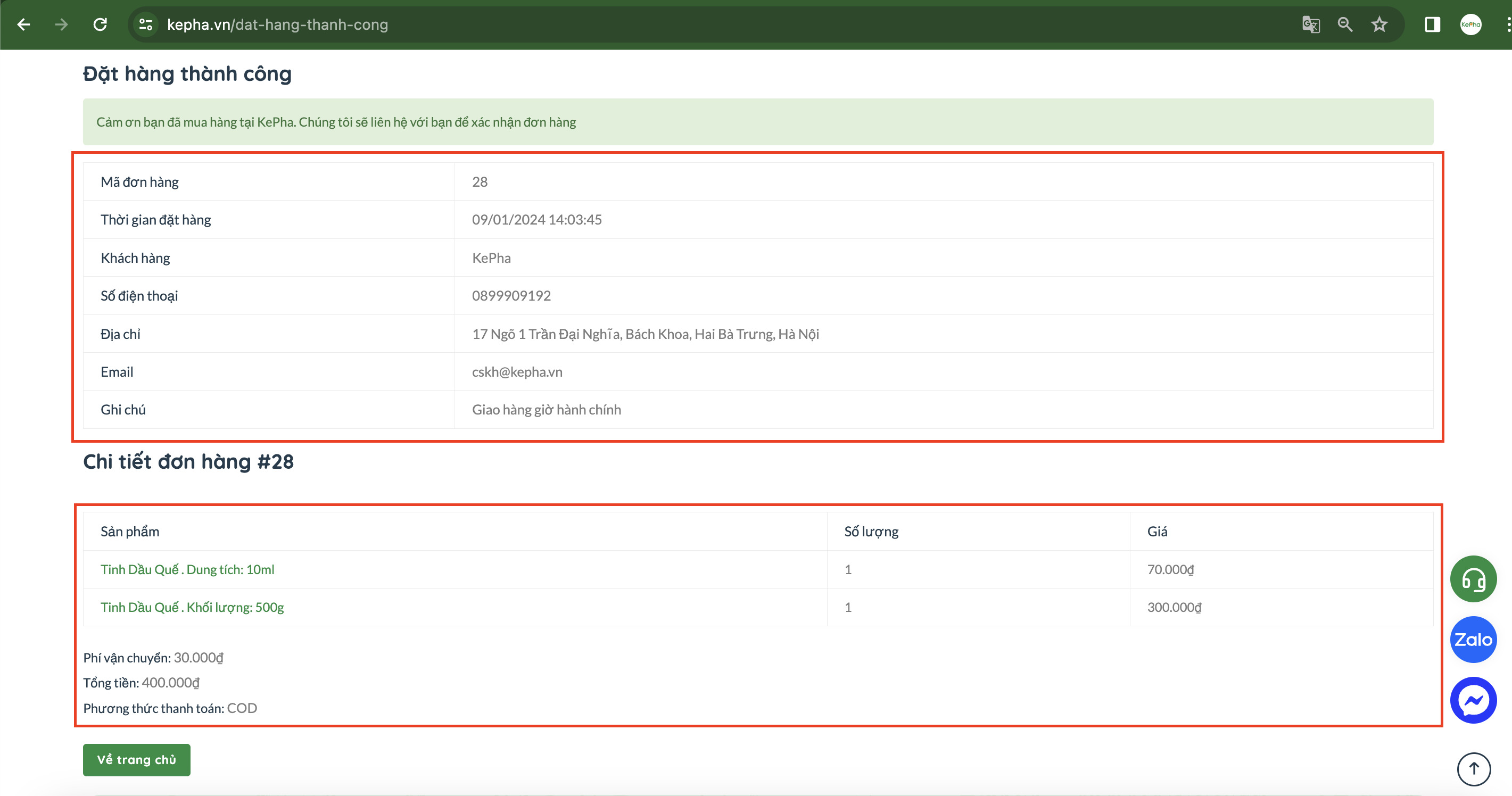
Task: Go back with the browser back arrow
Action: 23,24
